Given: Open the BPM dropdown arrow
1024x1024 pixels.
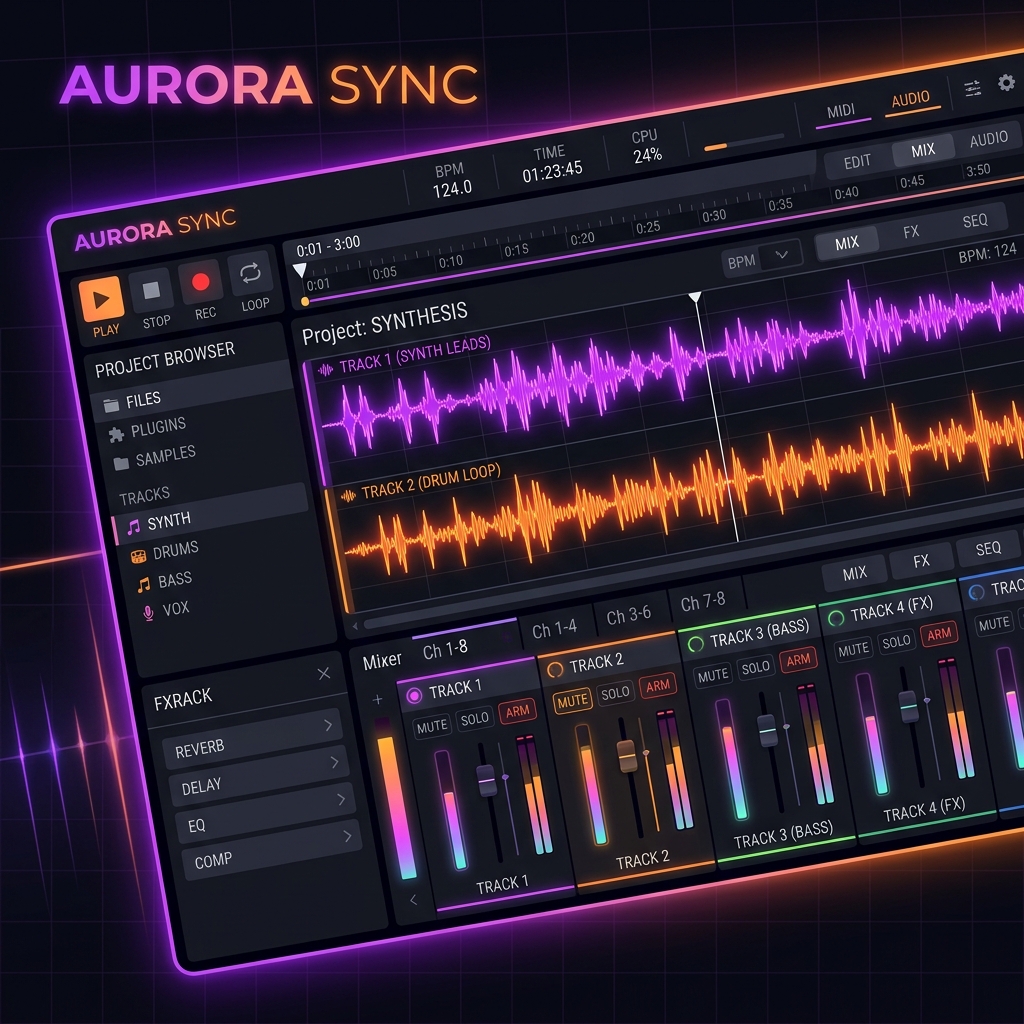Looking at the screenshot, I should pyautogui.click(x=782, y=255).
